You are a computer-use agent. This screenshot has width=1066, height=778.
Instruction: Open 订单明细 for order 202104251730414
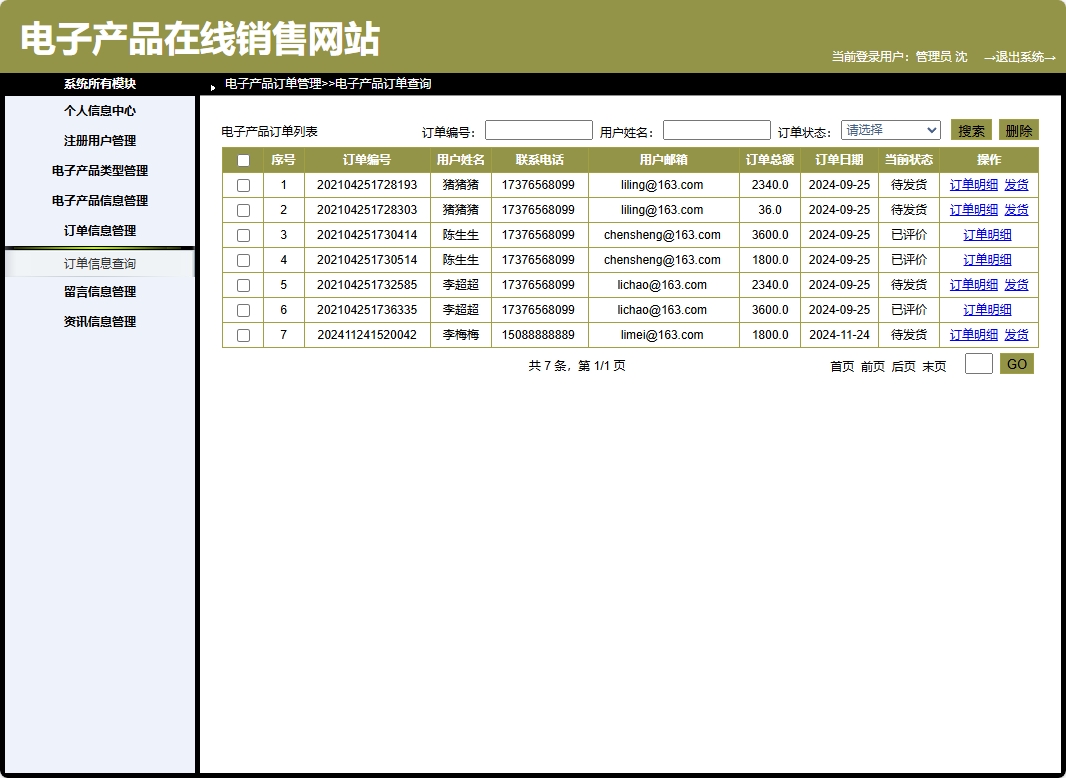point(986,234)
